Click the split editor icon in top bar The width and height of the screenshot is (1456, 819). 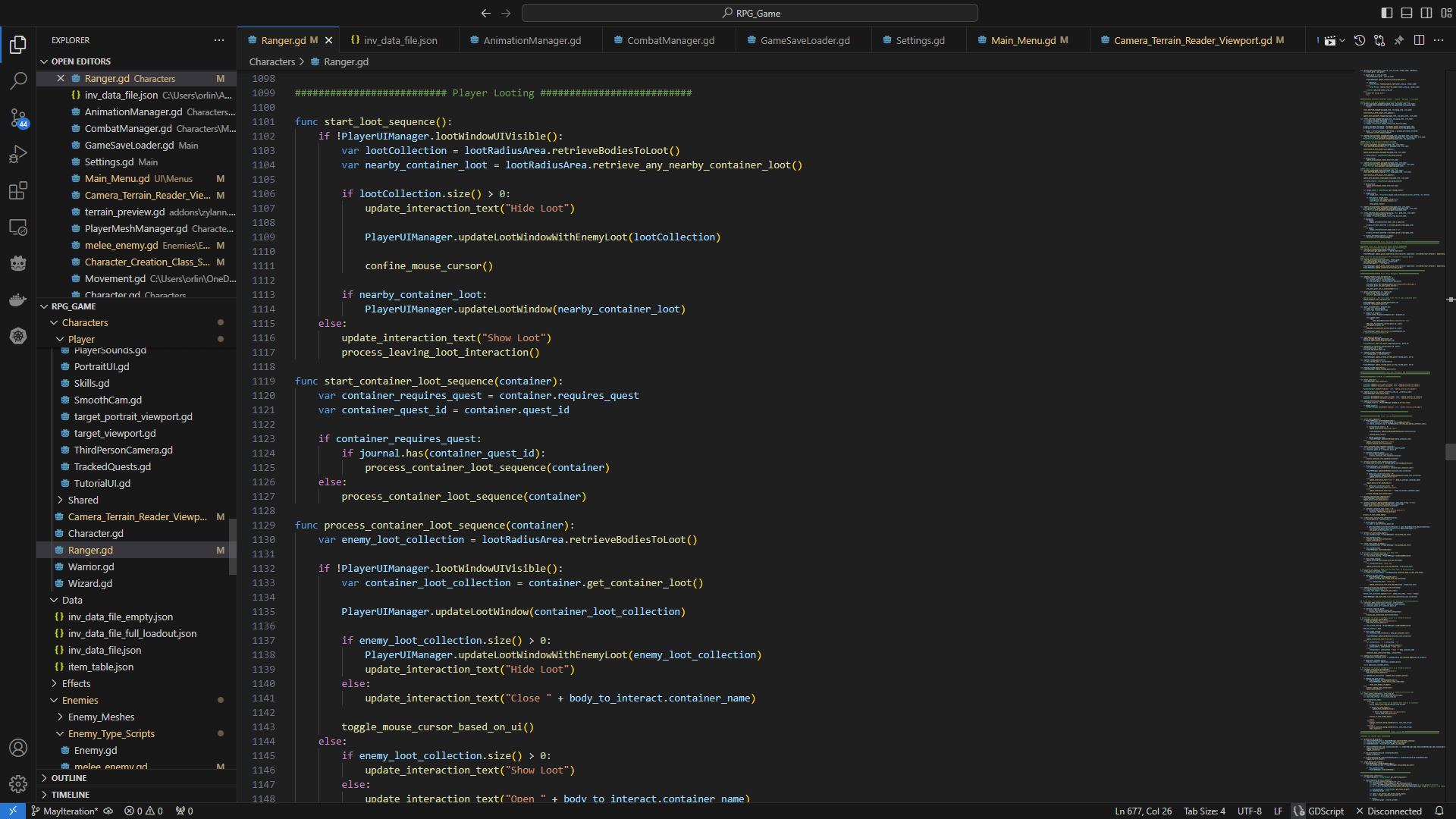tap(1418, 40)
